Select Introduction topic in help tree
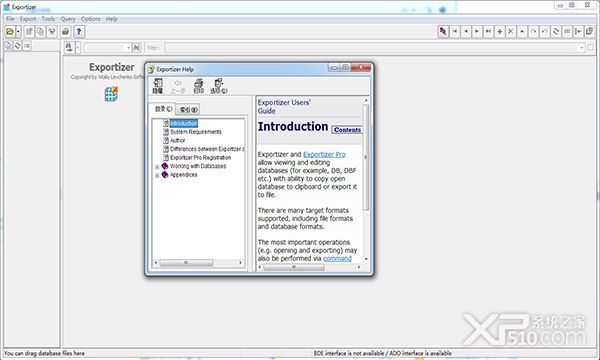The image size is (600, 360). pyautogui.click(x=184, y=123)
